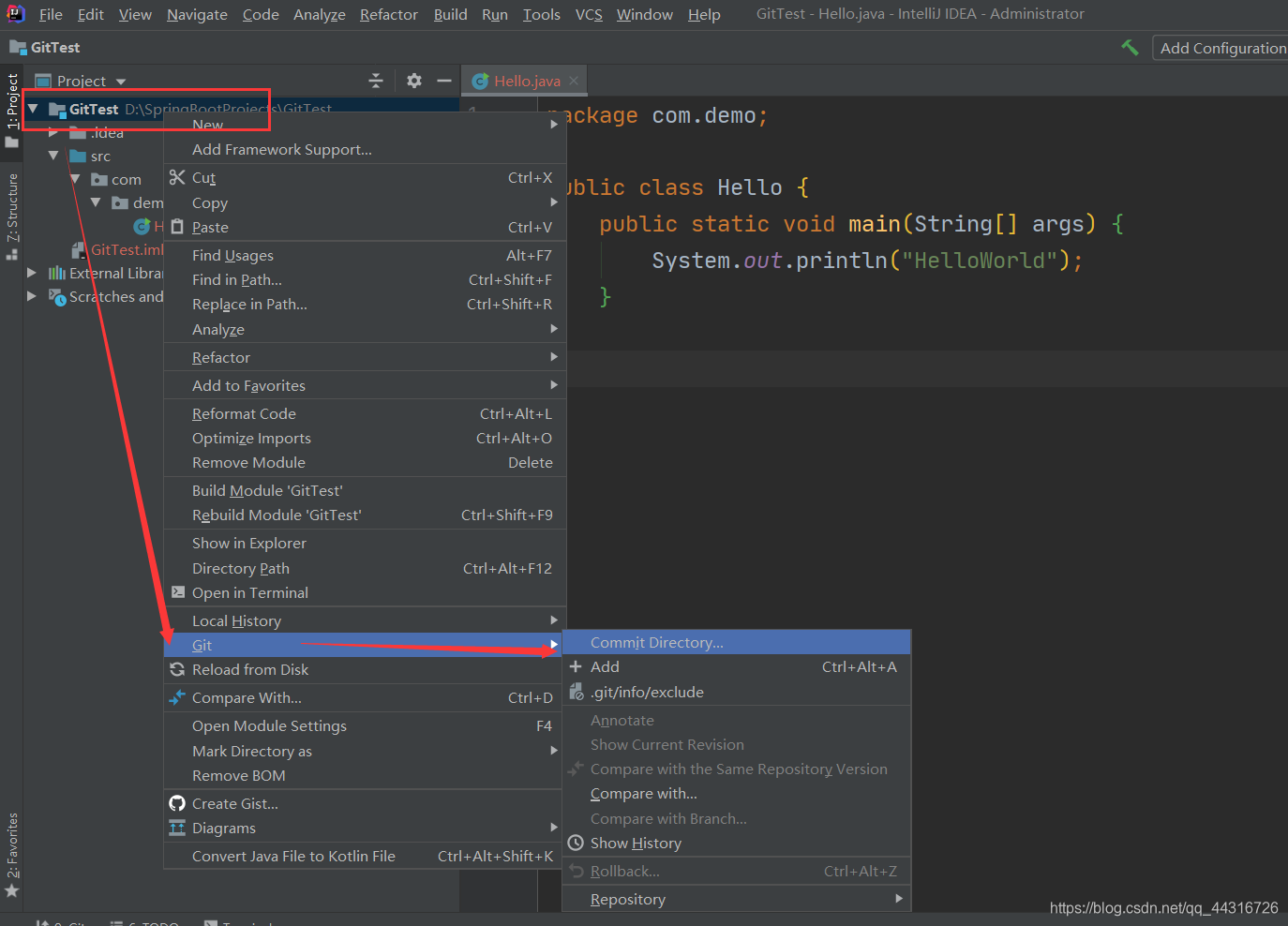Open the Navigate menu

pos(197,14)
